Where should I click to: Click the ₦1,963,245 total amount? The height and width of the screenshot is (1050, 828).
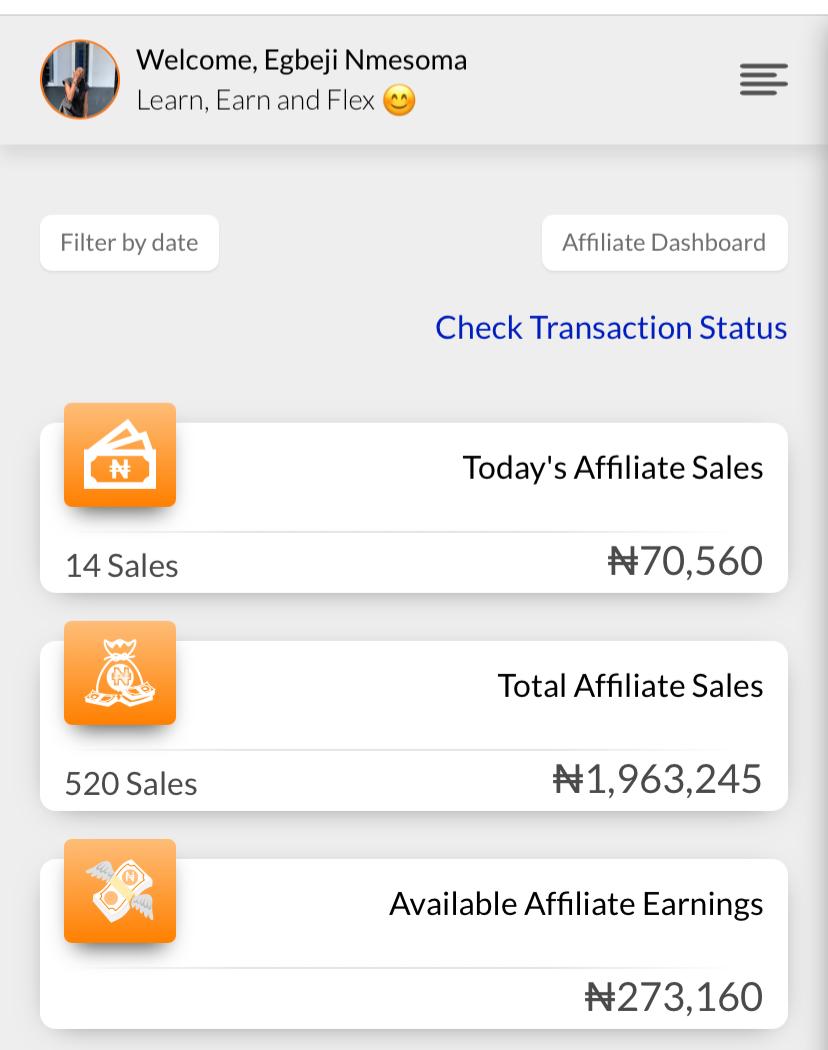(x=657, y=779)
